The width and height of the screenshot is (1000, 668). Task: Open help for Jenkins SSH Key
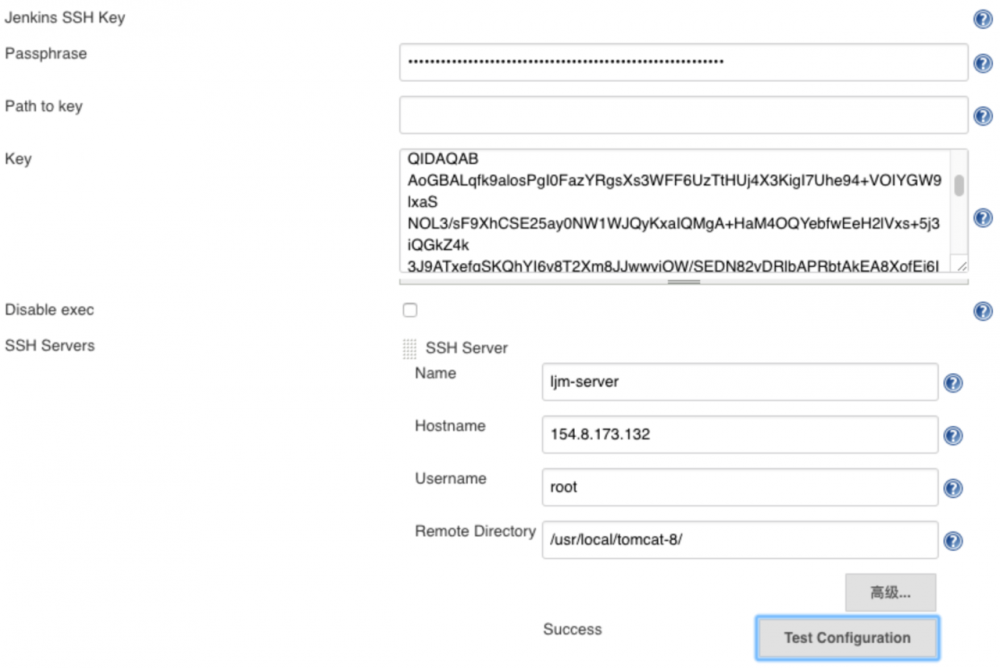point(982,18)
